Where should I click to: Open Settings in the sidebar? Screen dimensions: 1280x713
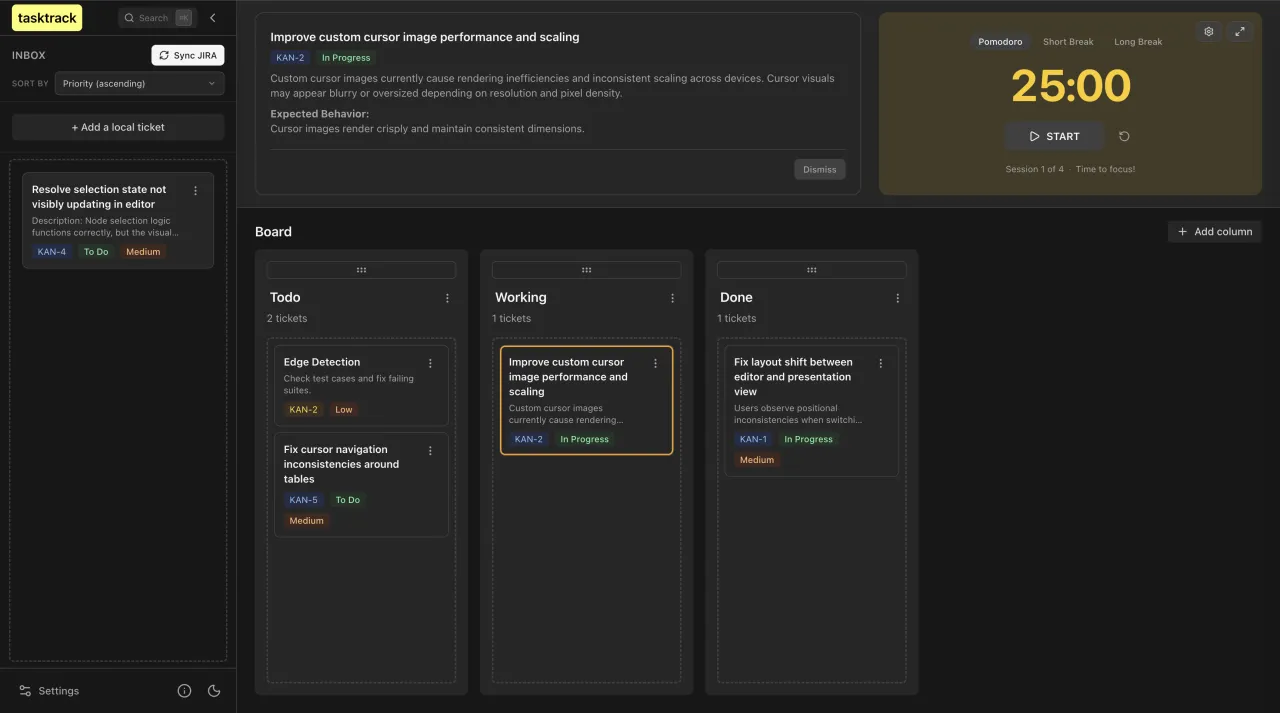tap(49, 691)
